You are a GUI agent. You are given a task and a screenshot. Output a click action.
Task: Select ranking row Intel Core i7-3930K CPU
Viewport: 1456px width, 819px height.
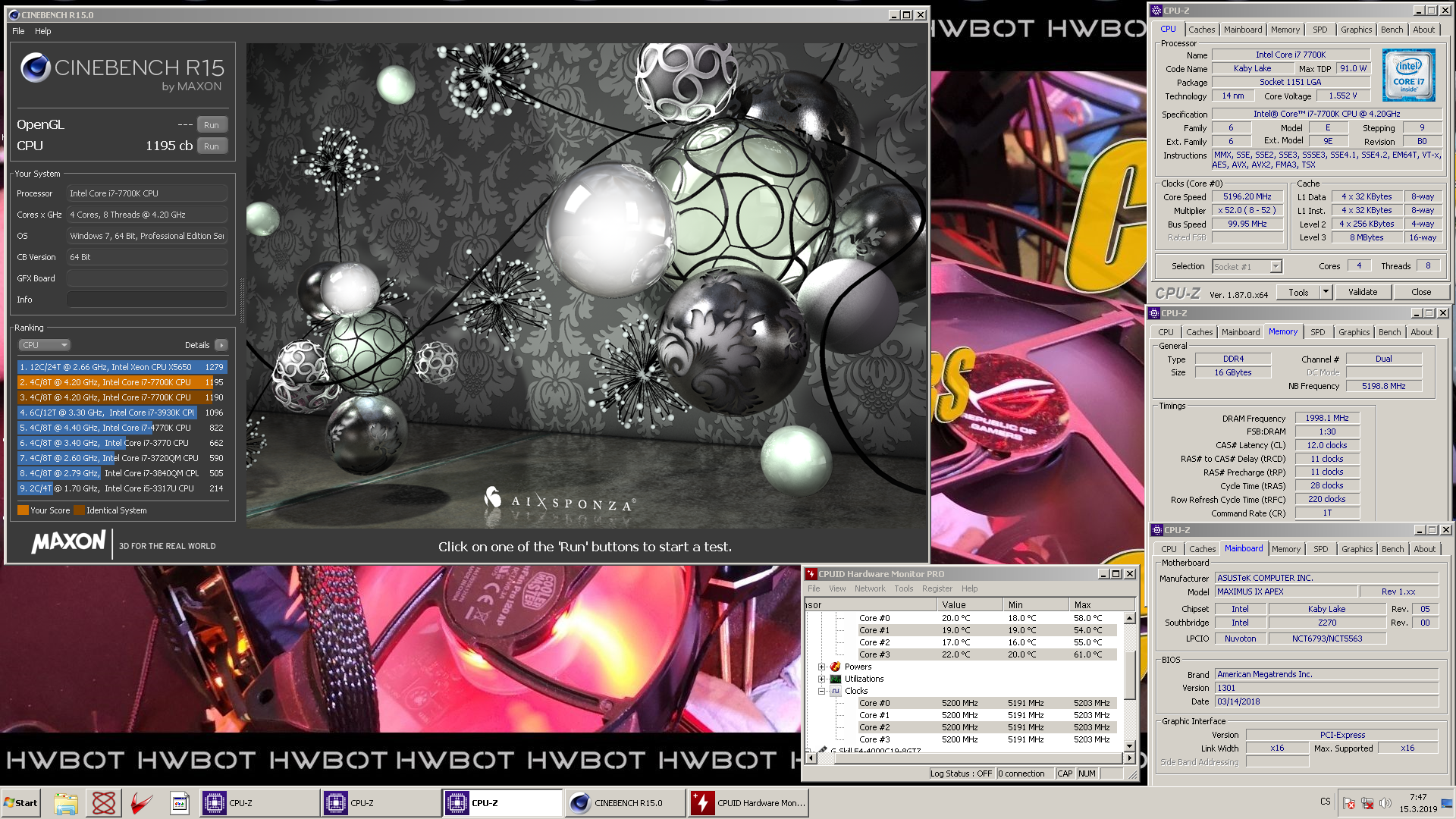tap(122, 413)
